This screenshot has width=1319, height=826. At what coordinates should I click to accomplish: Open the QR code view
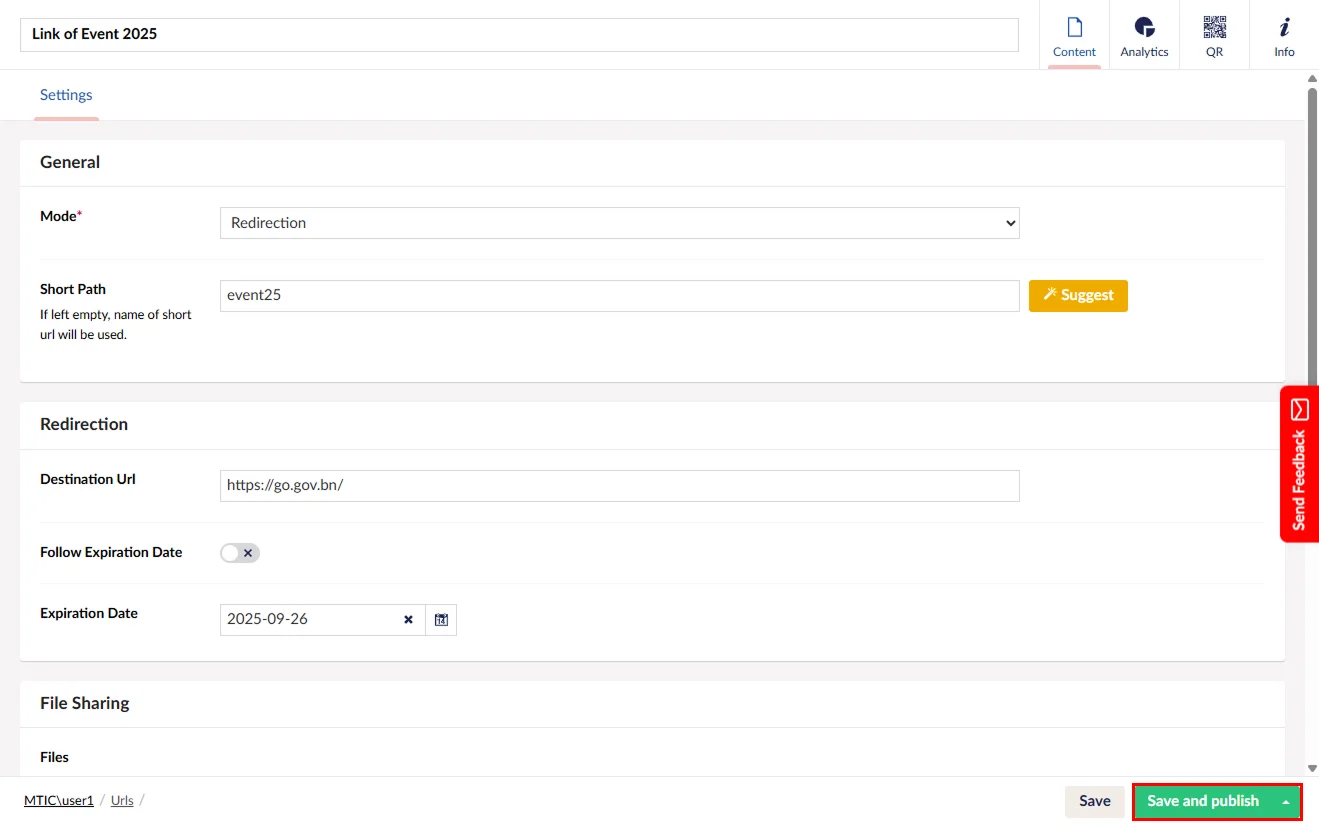[1214, 36]
